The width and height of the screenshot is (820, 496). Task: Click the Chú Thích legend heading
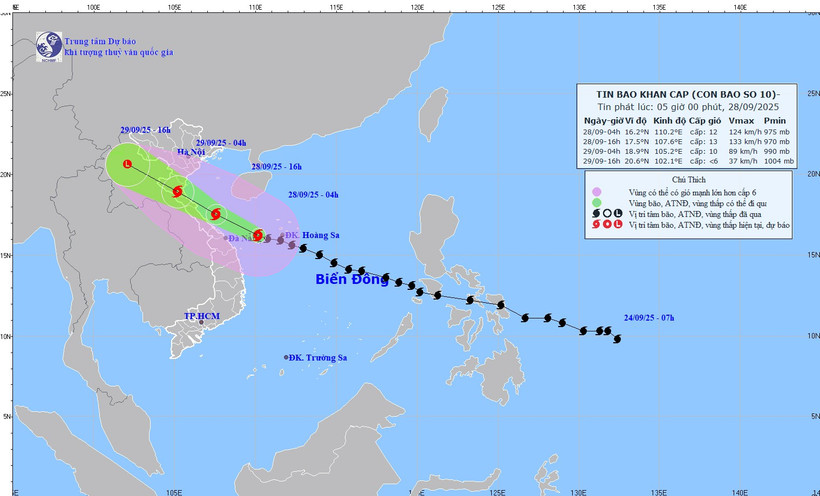tap(688, 178)
